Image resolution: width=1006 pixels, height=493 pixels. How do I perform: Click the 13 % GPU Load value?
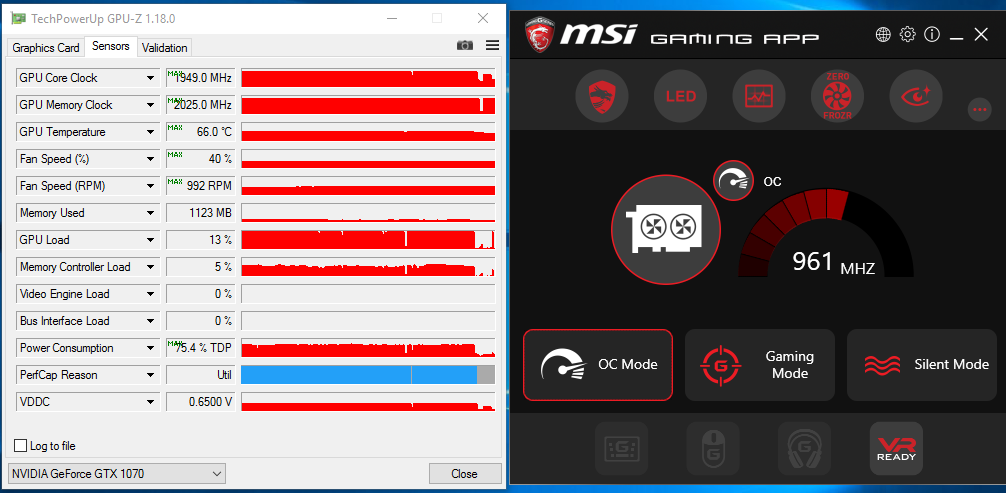coord(200,240)
